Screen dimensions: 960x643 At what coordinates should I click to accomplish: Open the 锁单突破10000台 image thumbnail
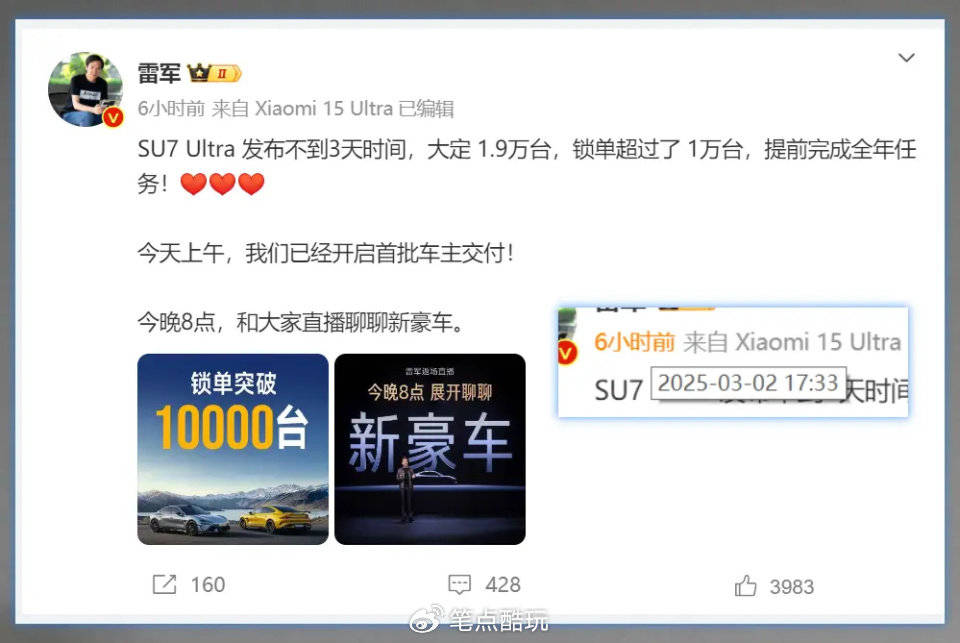pyautogui.click(x=233, y=449)
